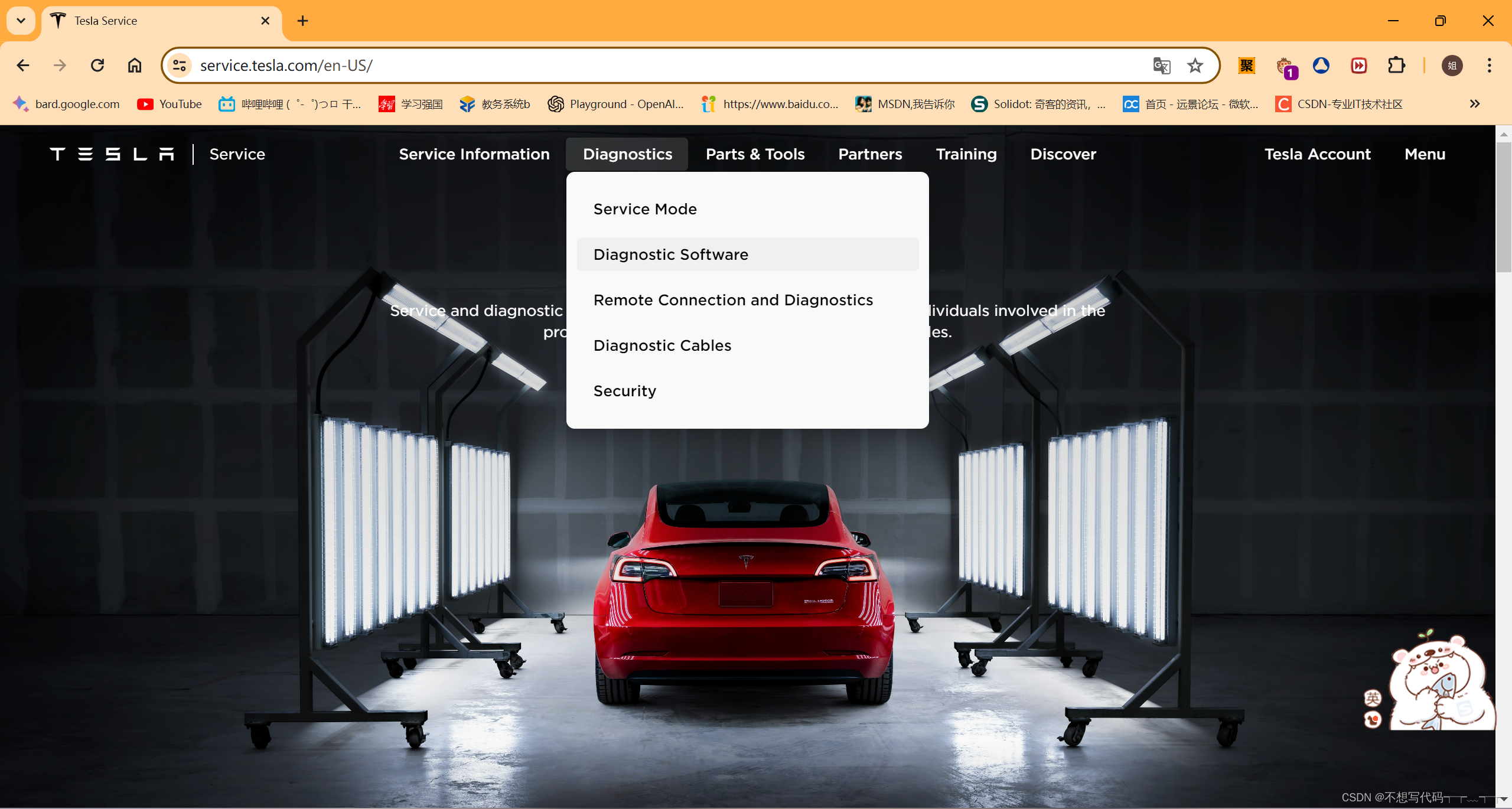Click the vertical page scrollbar thumb

click(x=1503, y=207)
